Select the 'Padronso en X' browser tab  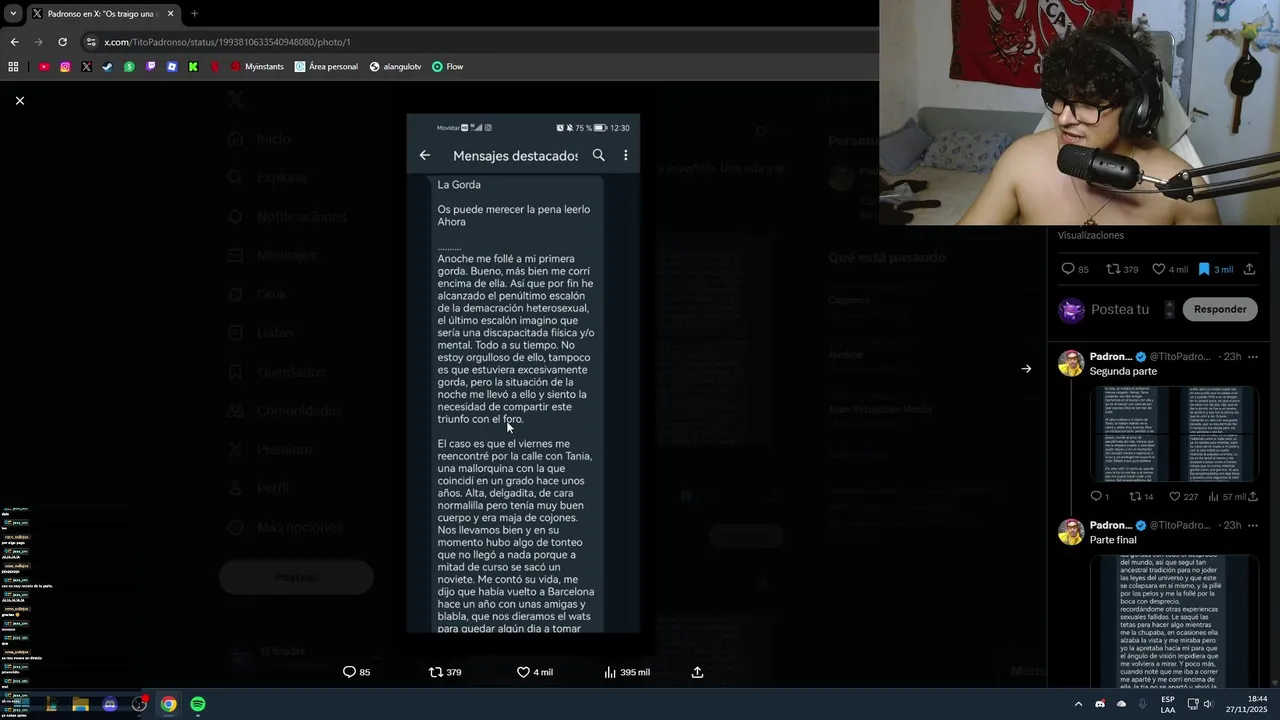click(x=102, y=13)
